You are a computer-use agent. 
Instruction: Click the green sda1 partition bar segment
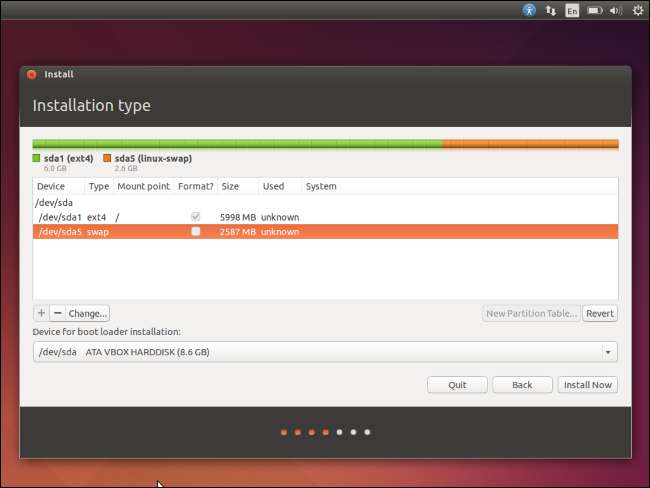(x=238, y=144)
